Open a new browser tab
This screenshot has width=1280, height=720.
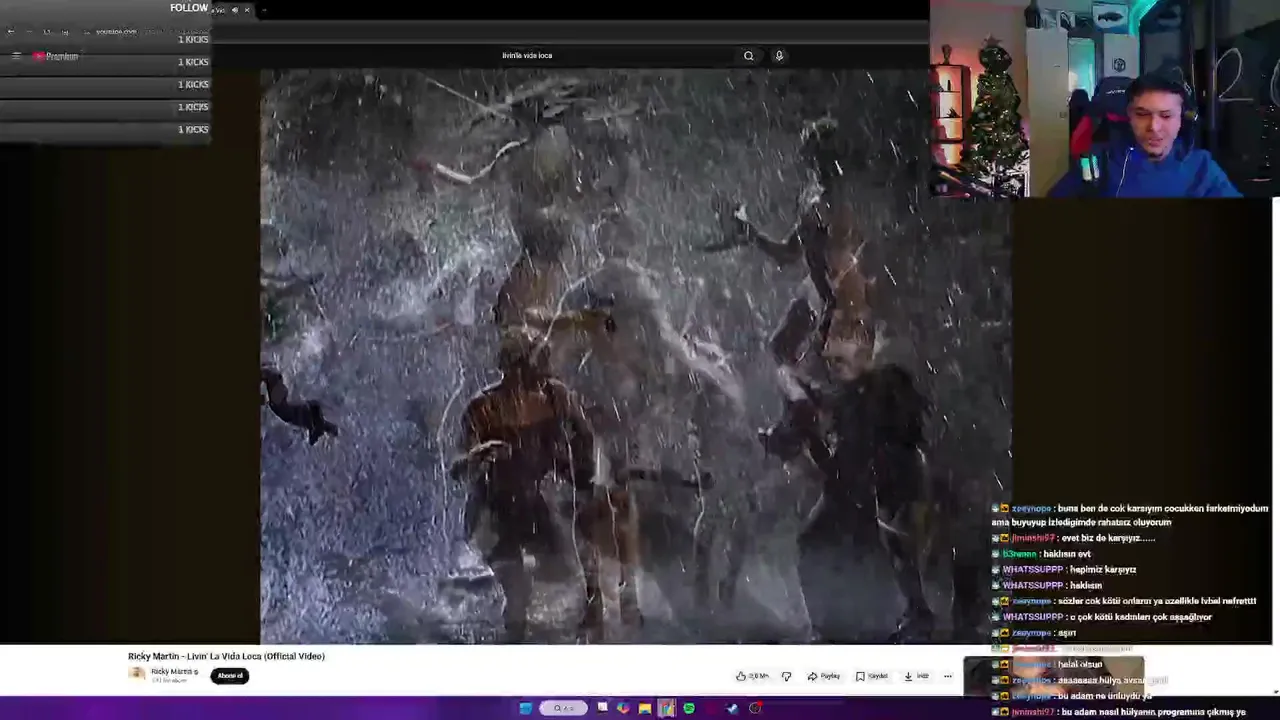click(x=265, y=10)
